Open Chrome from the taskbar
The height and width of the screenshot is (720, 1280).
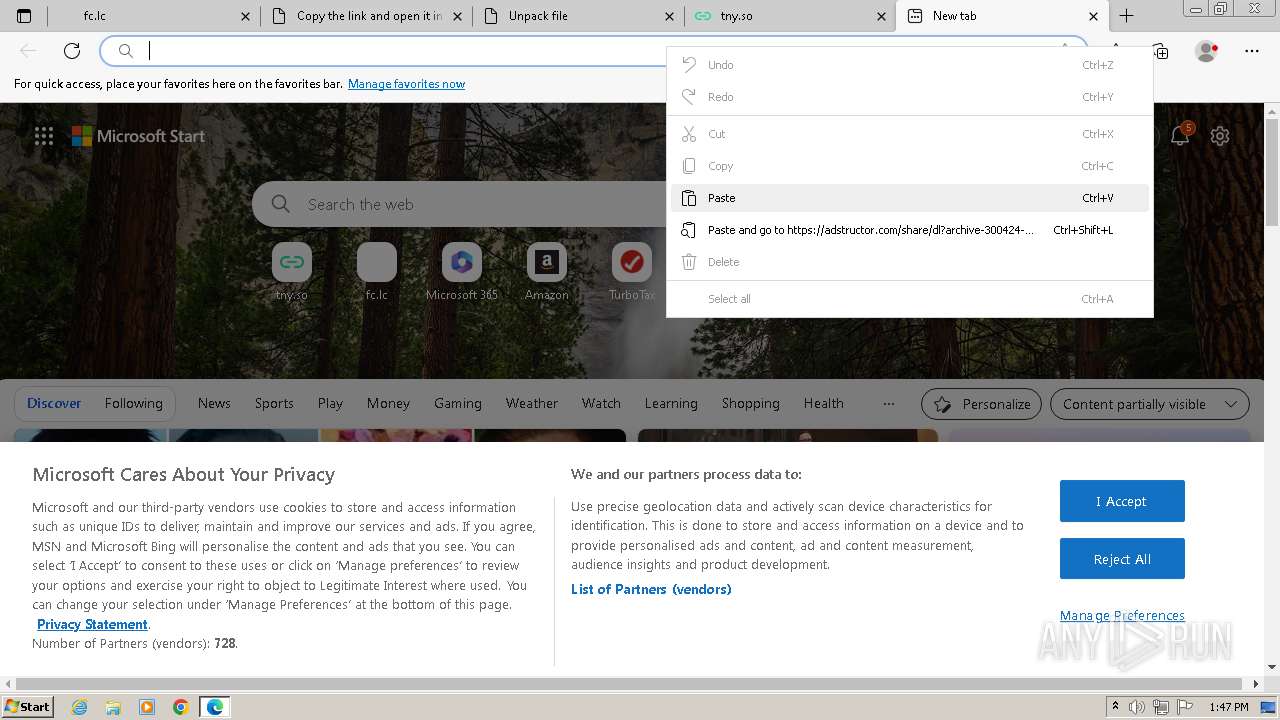(x=180, y=707)
